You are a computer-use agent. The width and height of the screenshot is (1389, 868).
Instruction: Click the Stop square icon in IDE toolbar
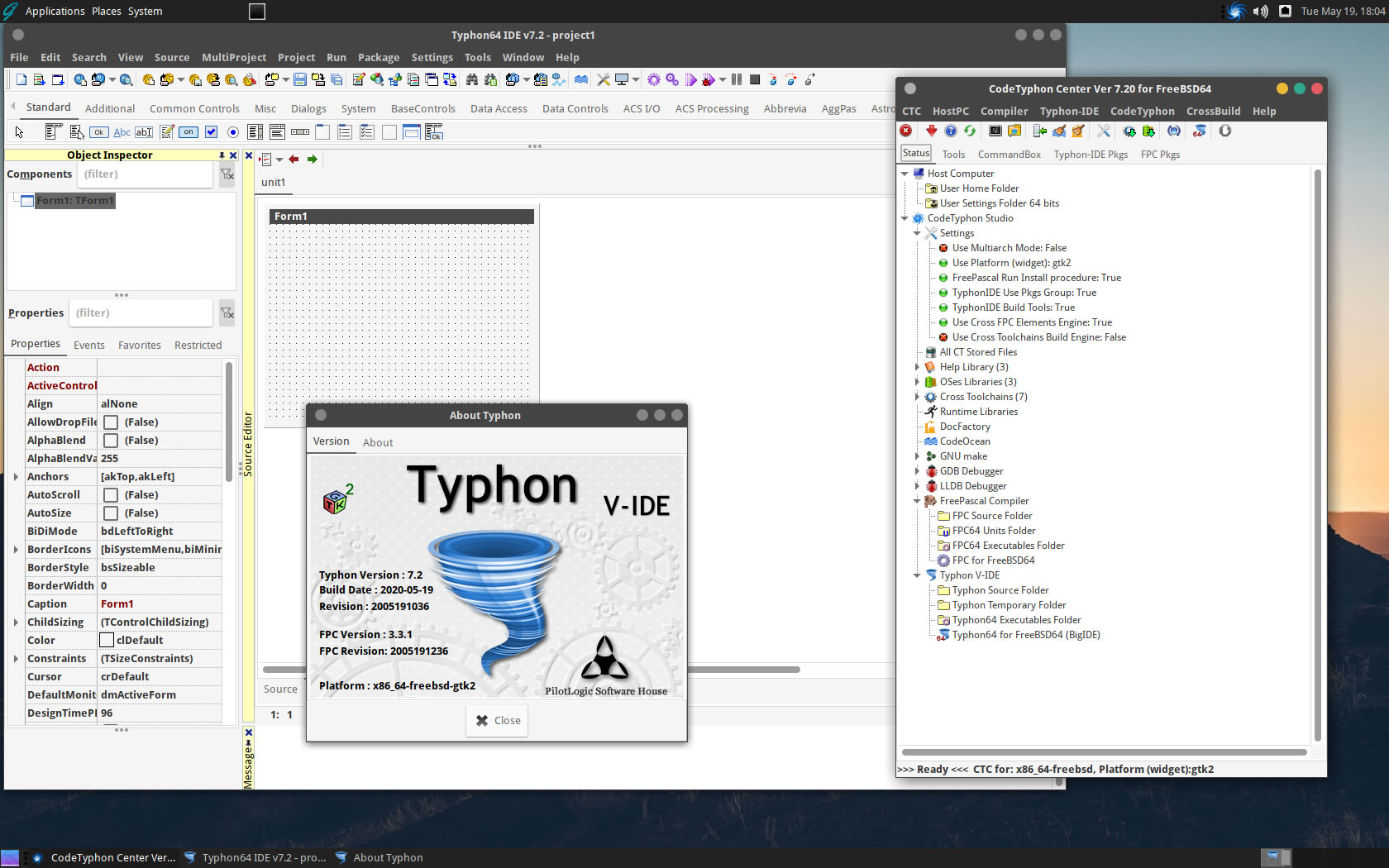tap(755, 79)
